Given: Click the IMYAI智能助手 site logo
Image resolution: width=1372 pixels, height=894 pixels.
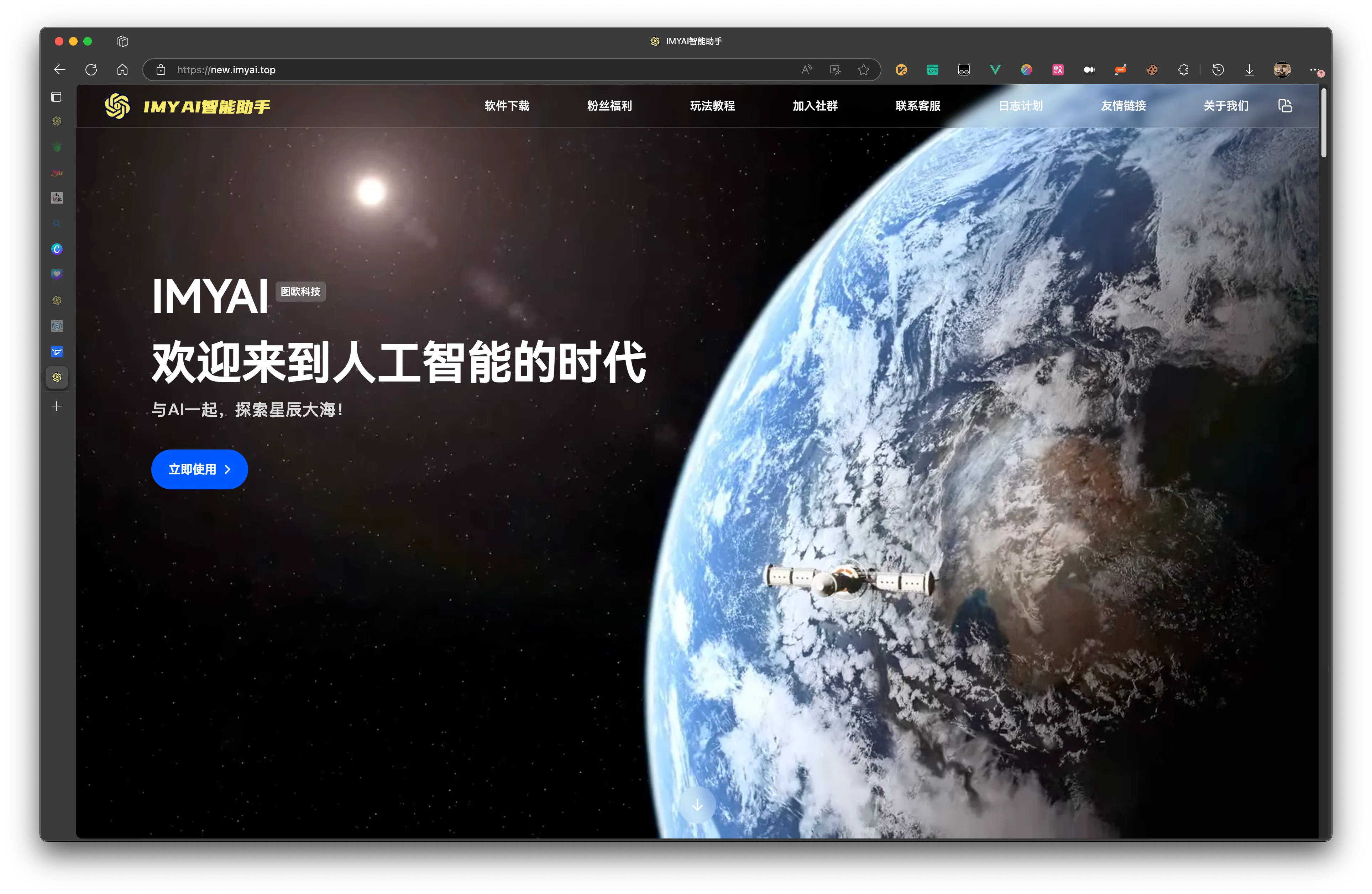Looking at the screenshot, I should click(187, 106).
